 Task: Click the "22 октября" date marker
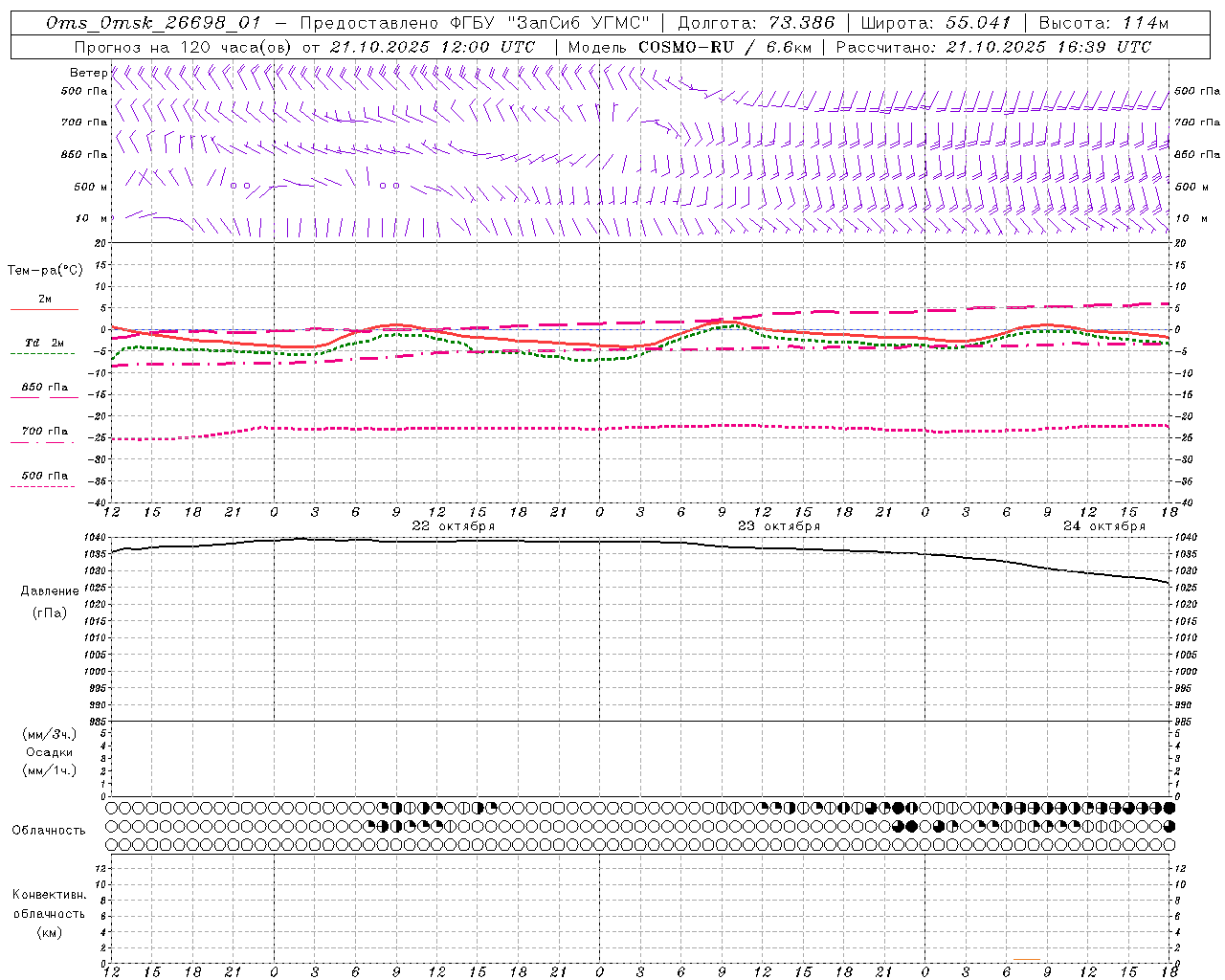(x=454, y=526)
